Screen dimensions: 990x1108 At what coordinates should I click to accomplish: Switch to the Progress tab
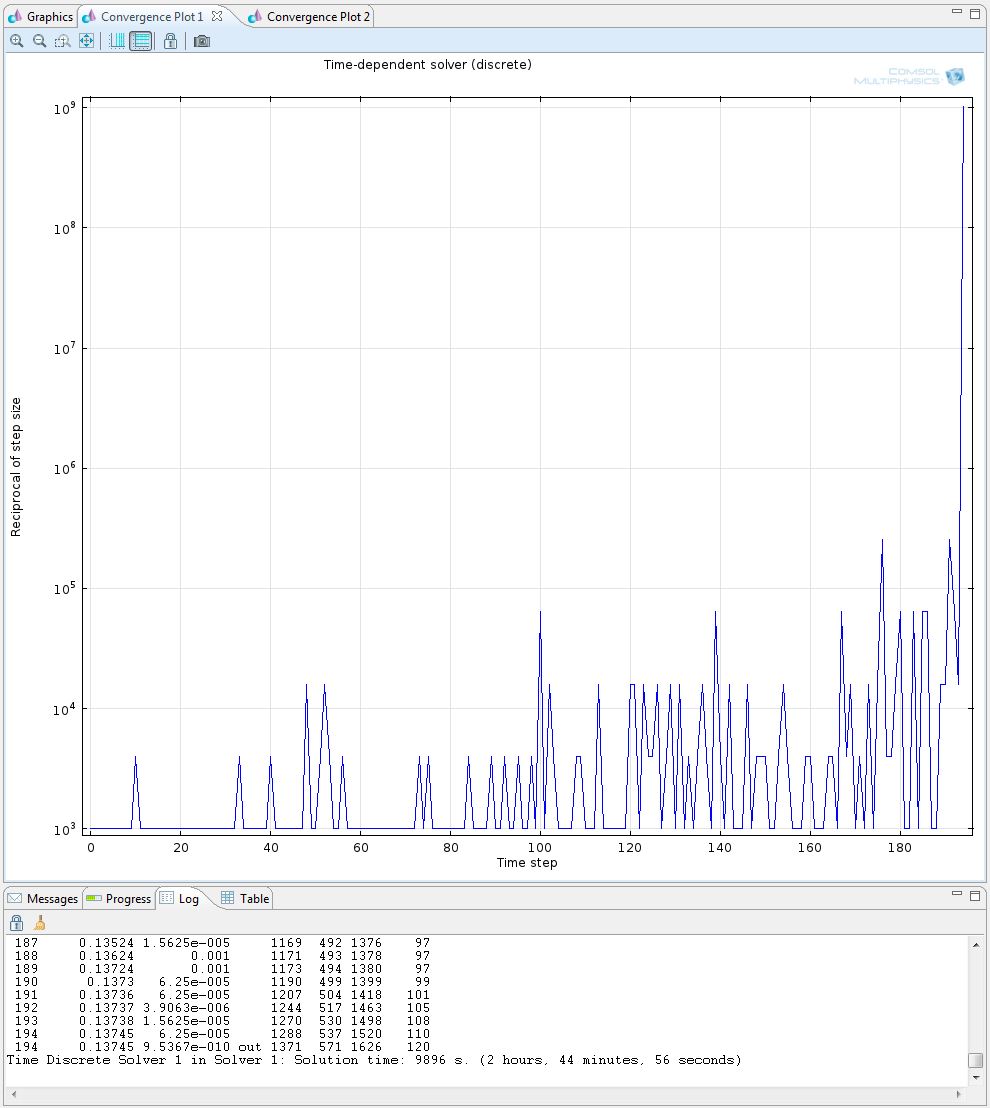[119, 898]
